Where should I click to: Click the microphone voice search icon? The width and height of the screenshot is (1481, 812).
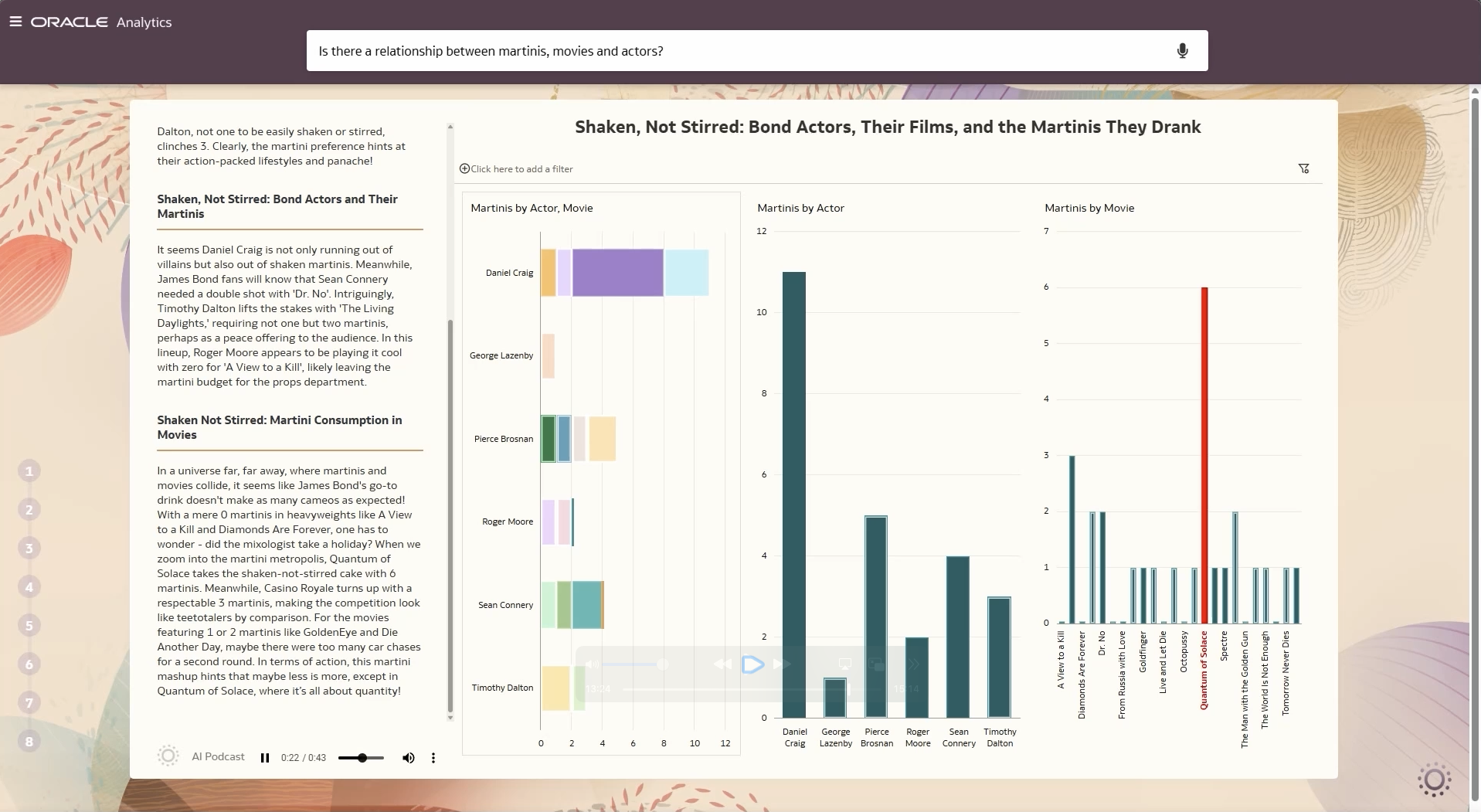(1182, 51)
